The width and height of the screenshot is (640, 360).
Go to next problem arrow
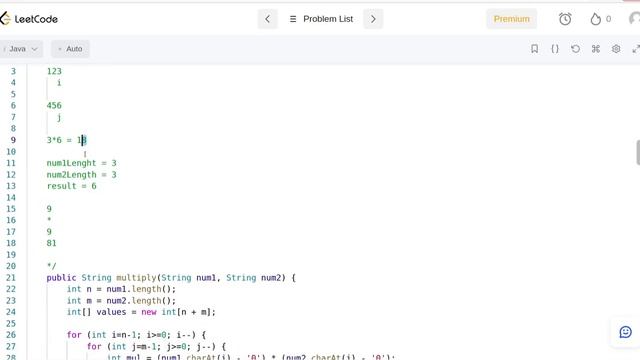(373, 19)
